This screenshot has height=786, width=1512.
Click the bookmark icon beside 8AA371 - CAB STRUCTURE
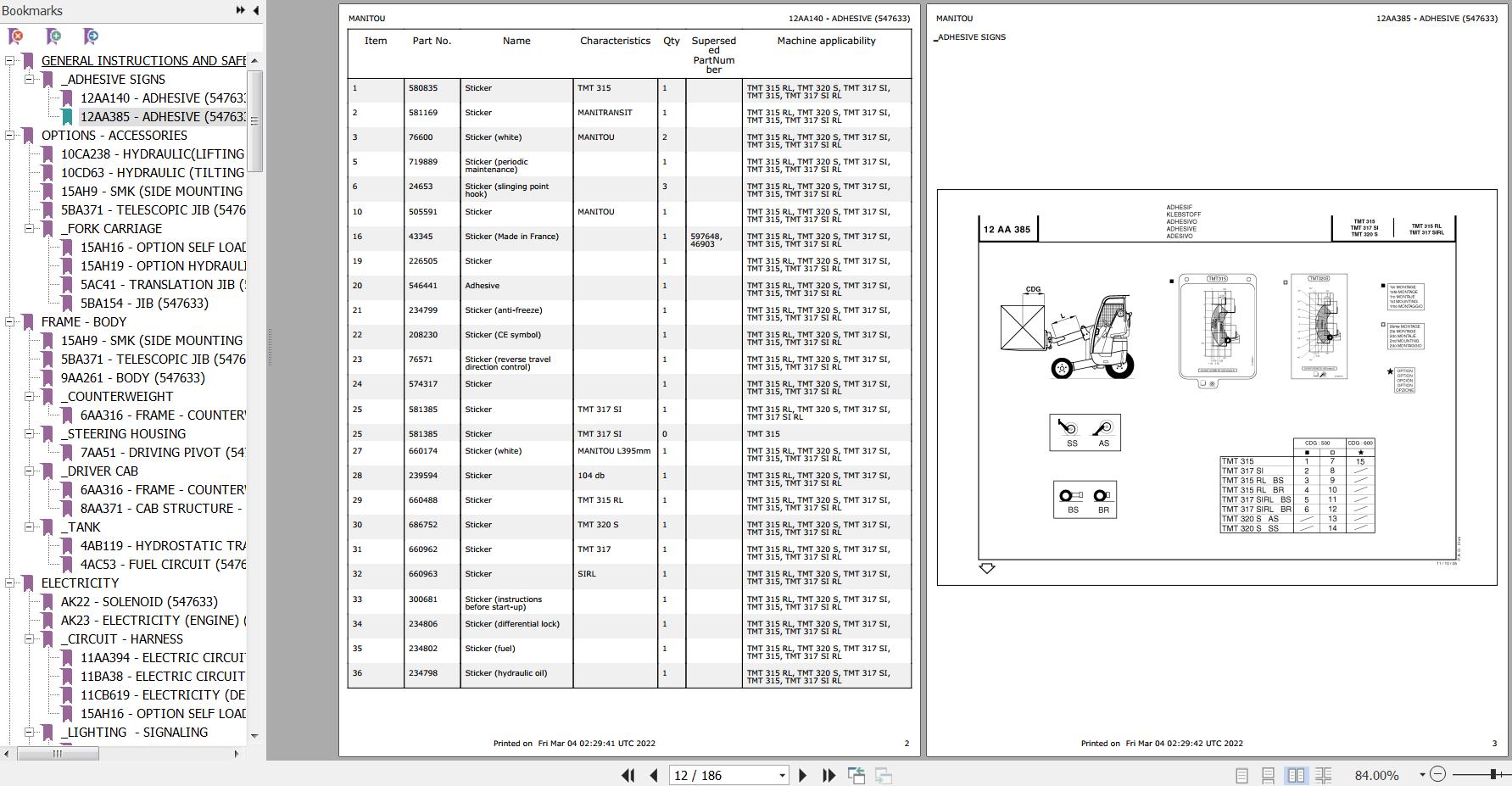(x=67, y=509)
